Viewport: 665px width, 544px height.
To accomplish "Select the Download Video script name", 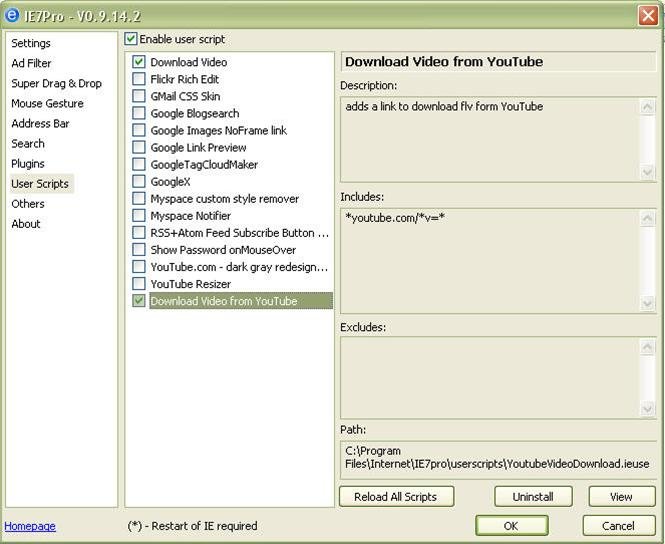I will (189, 62).
